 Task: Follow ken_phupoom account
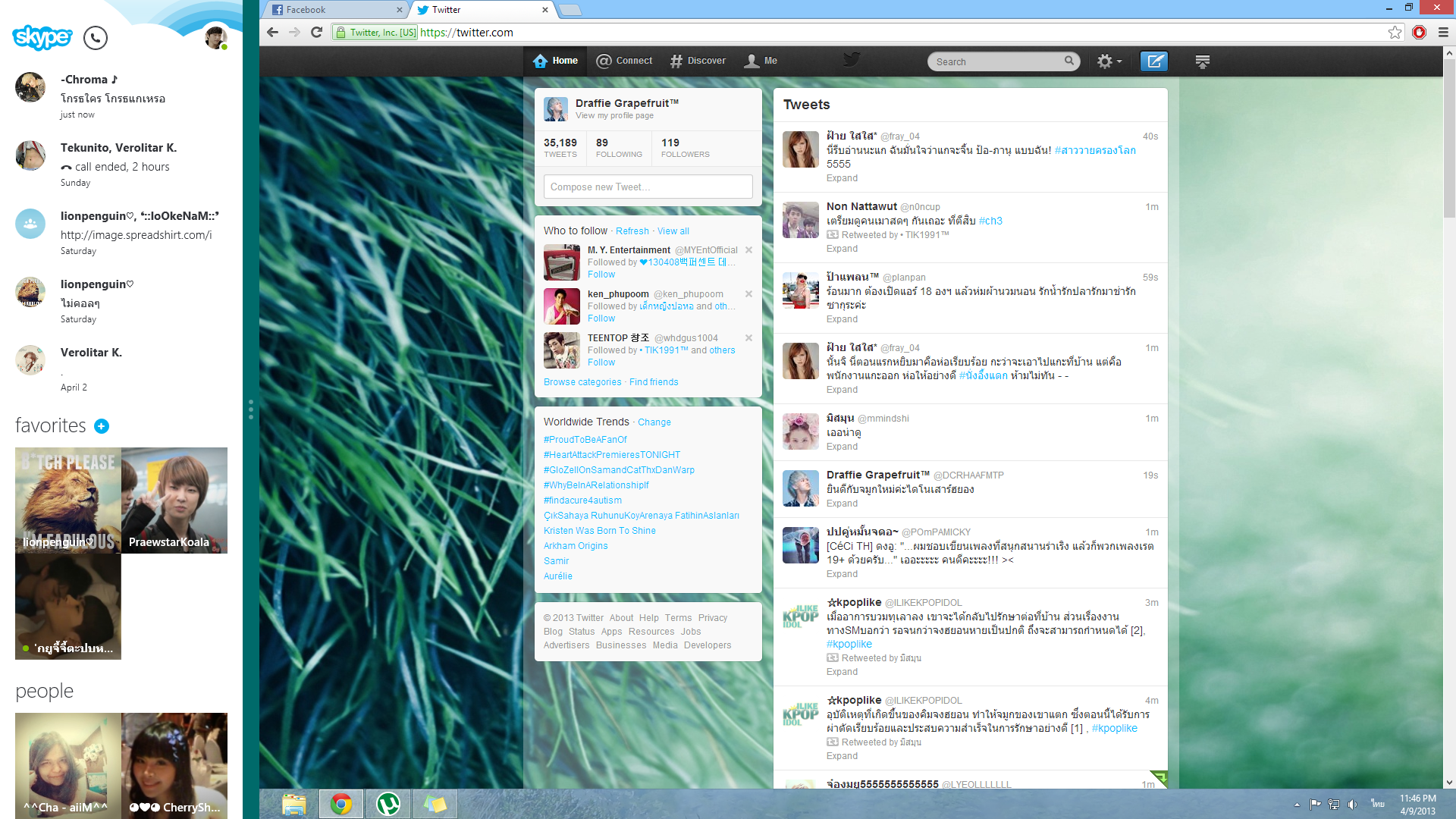click(x=601, y=318)
